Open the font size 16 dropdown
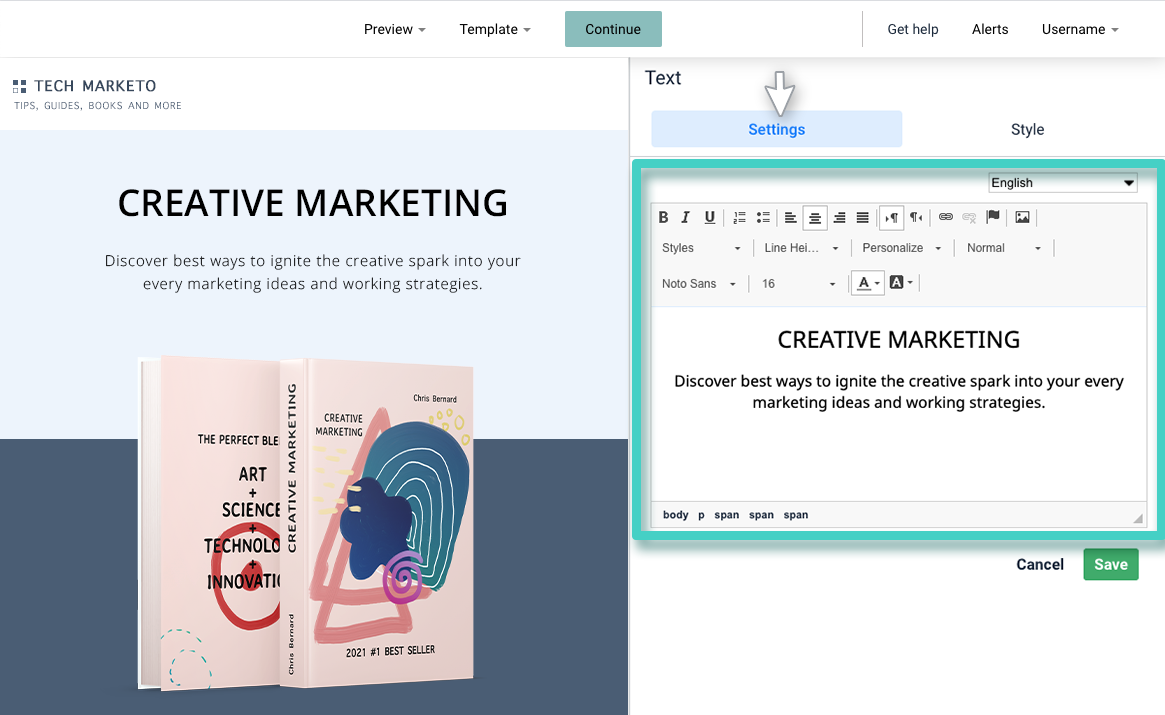This screenshot has height=715, width=1165. pos(798,283)
